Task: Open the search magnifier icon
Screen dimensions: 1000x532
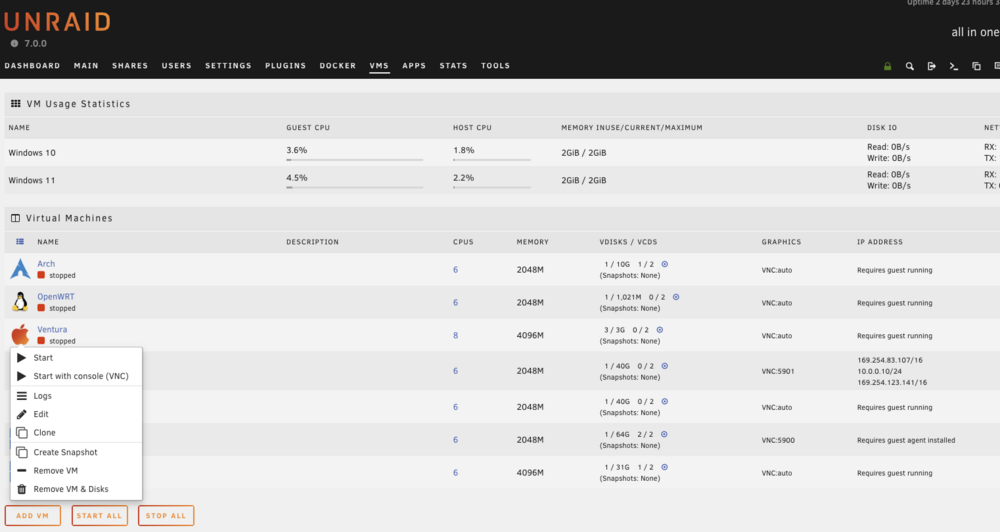Action: 909,66
